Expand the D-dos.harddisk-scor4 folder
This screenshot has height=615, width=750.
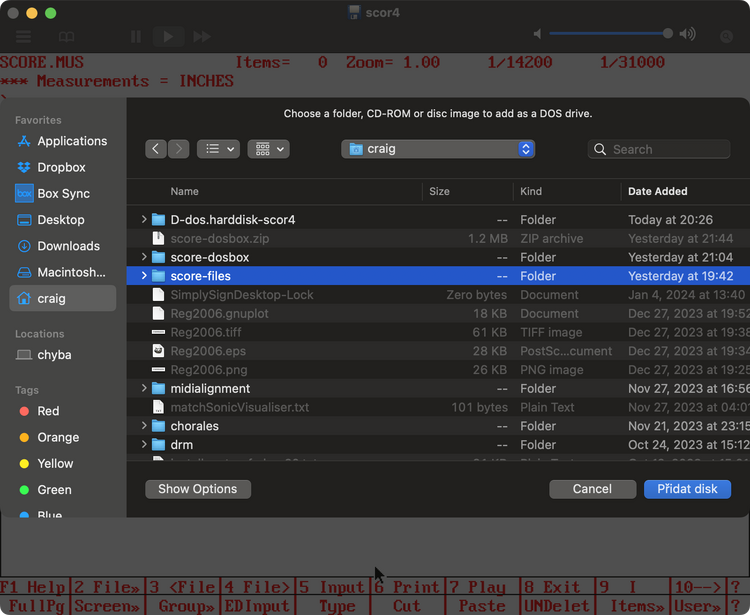pos(144,219)
